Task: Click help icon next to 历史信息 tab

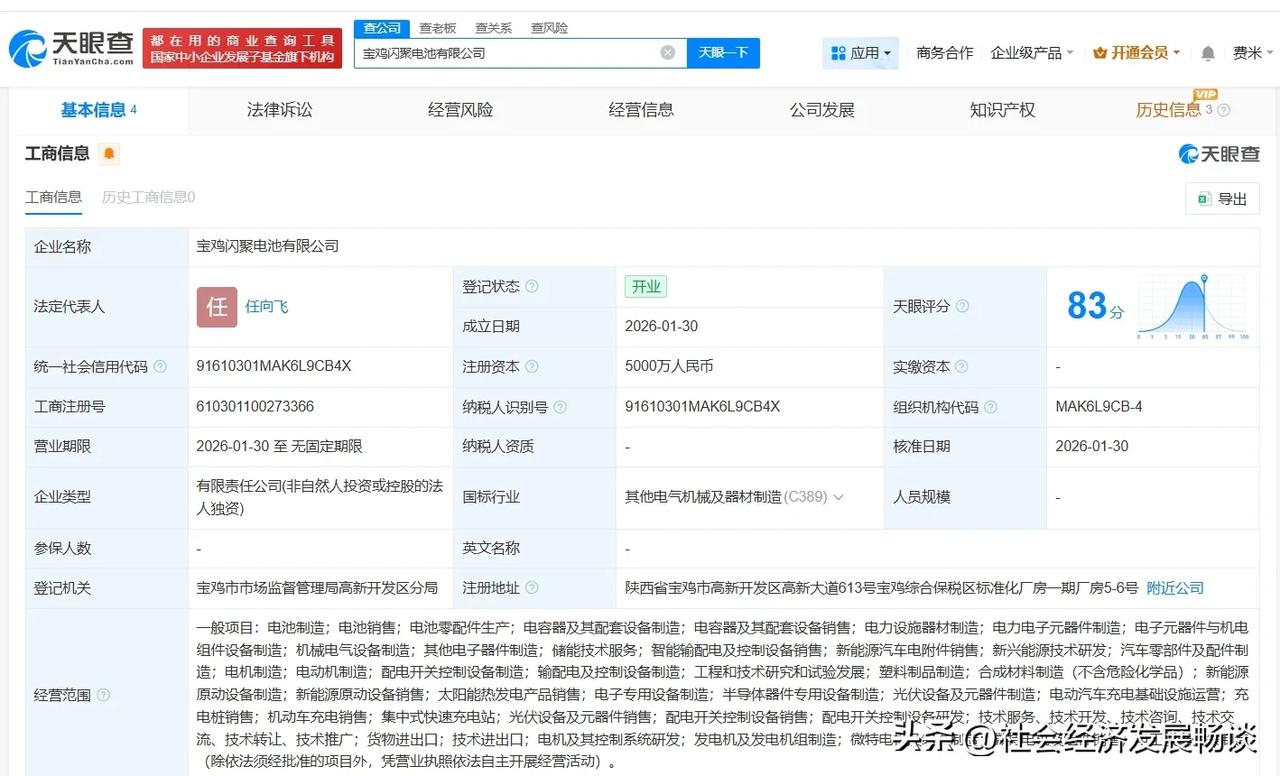Action: [x=1223, y=111]
